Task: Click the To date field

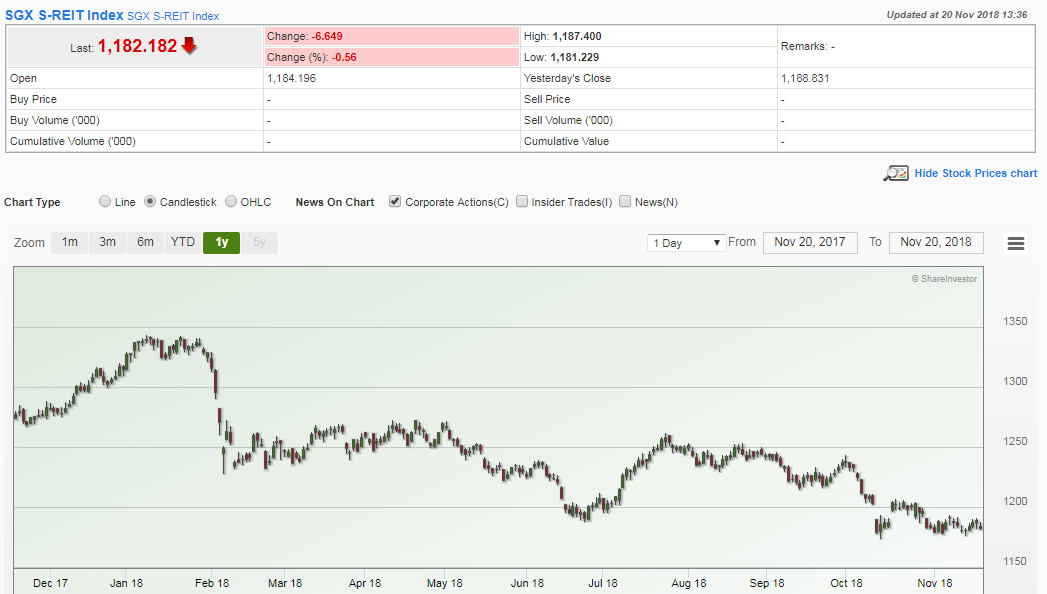Action: [x=935, y=242]
